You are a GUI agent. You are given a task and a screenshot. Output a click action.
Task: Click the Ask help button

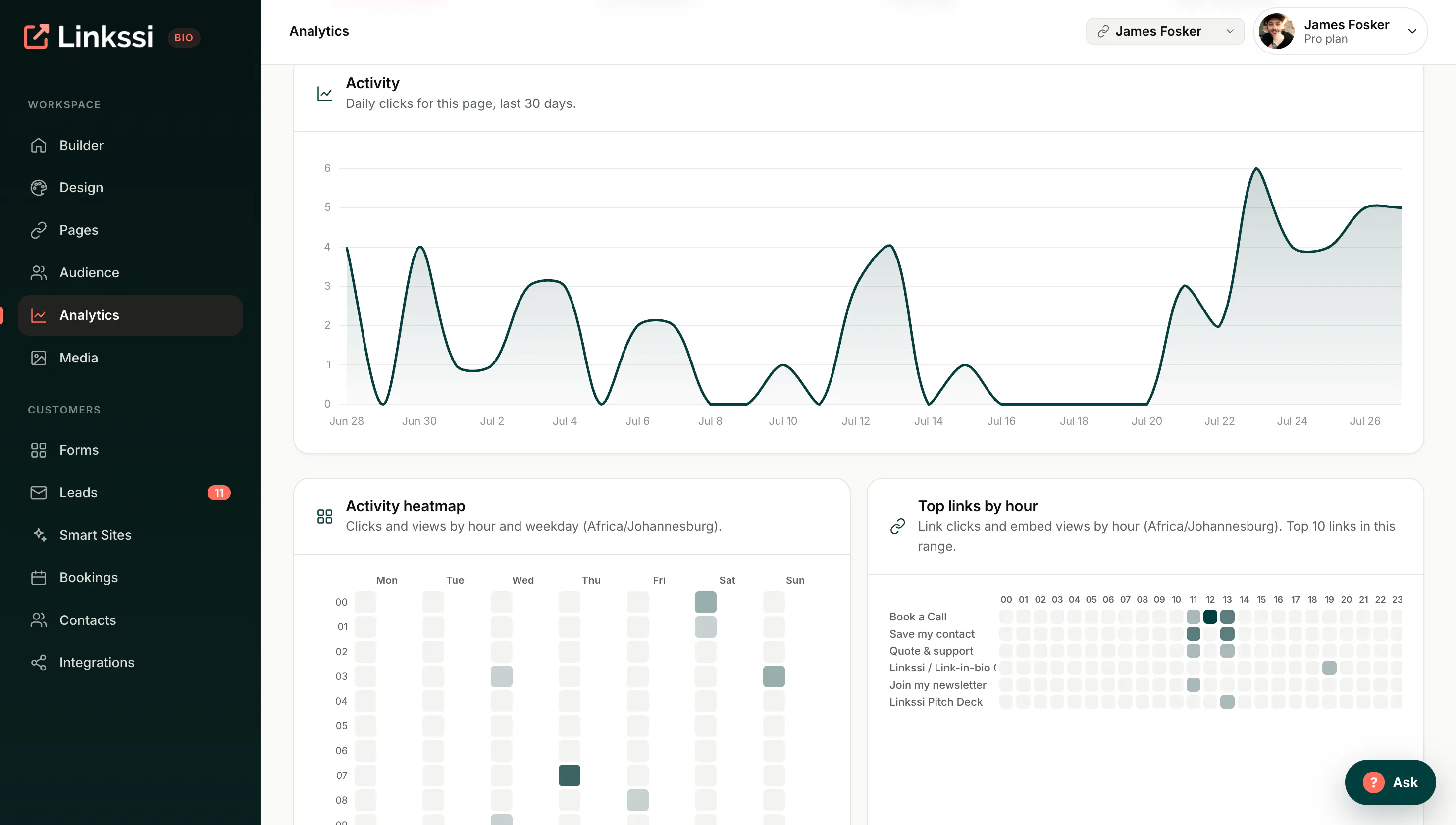(1390, 782)
